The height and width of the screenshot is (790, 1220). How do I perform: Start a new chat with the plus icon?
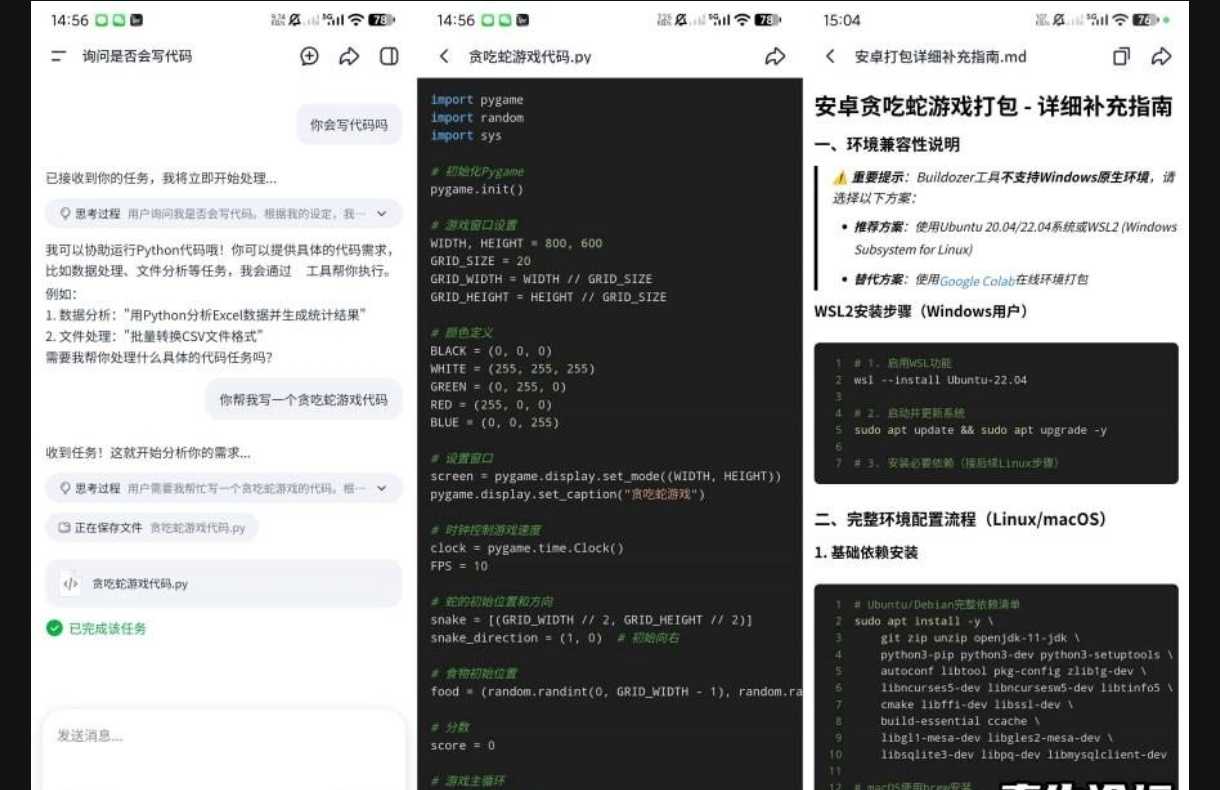coord(310,57)
